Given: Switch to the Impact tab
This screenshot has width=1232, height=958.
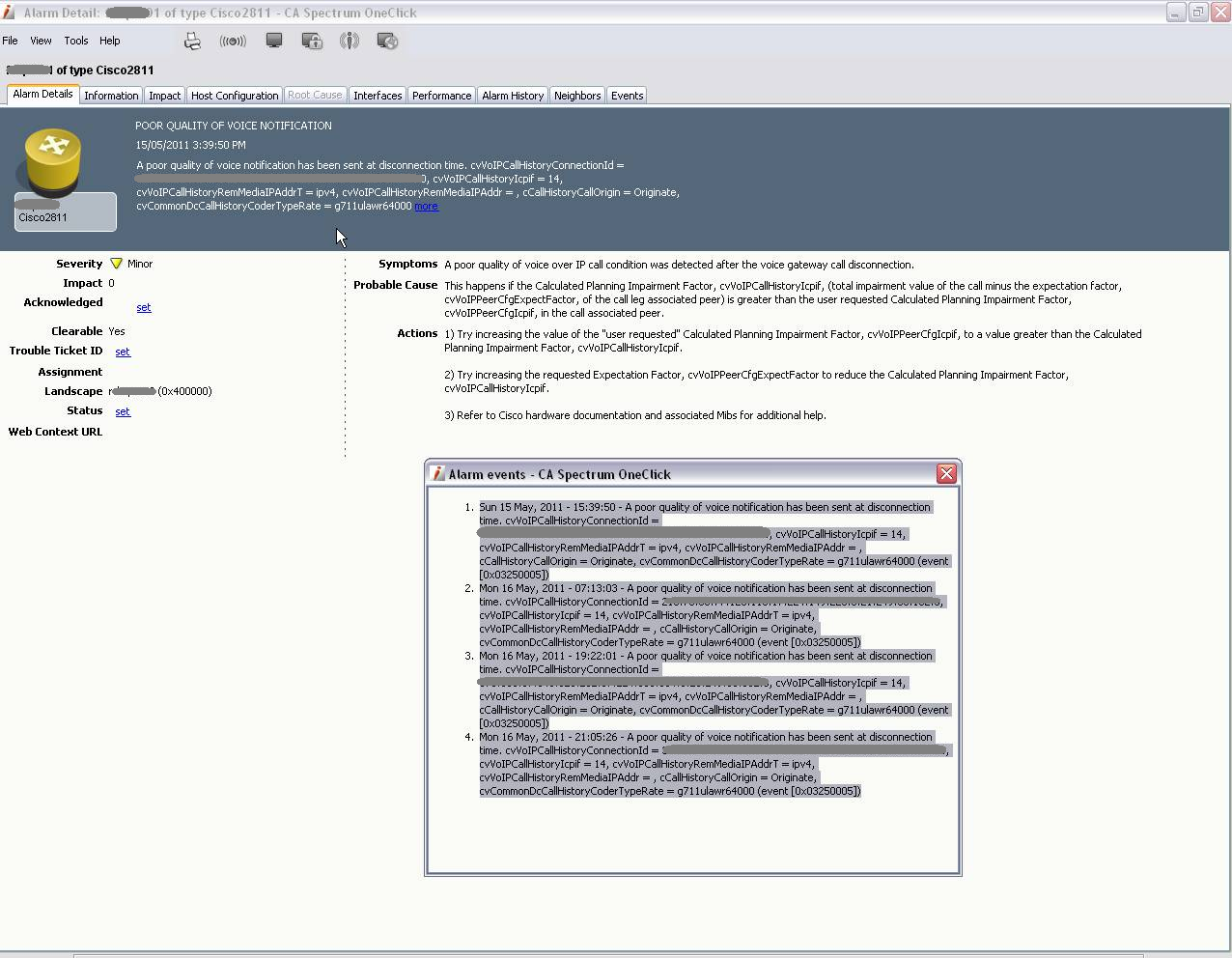Looking at the screenshot, I should (164, 96).
